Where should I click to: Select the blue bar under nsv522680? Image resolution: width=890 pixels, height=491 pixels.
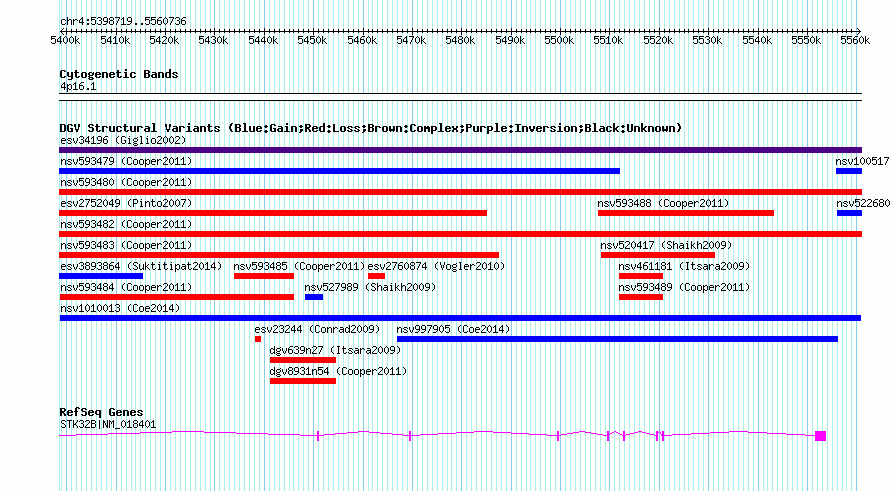(x=849, y=213)
